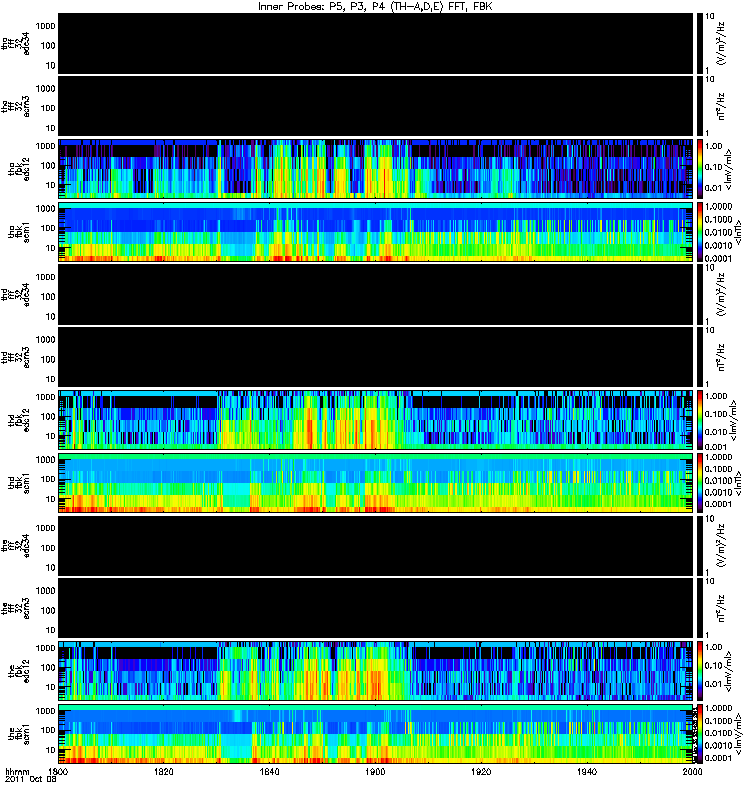The image size is (750, 800).
Task: Click the 1820 time axis label
Action: point(163,771)
